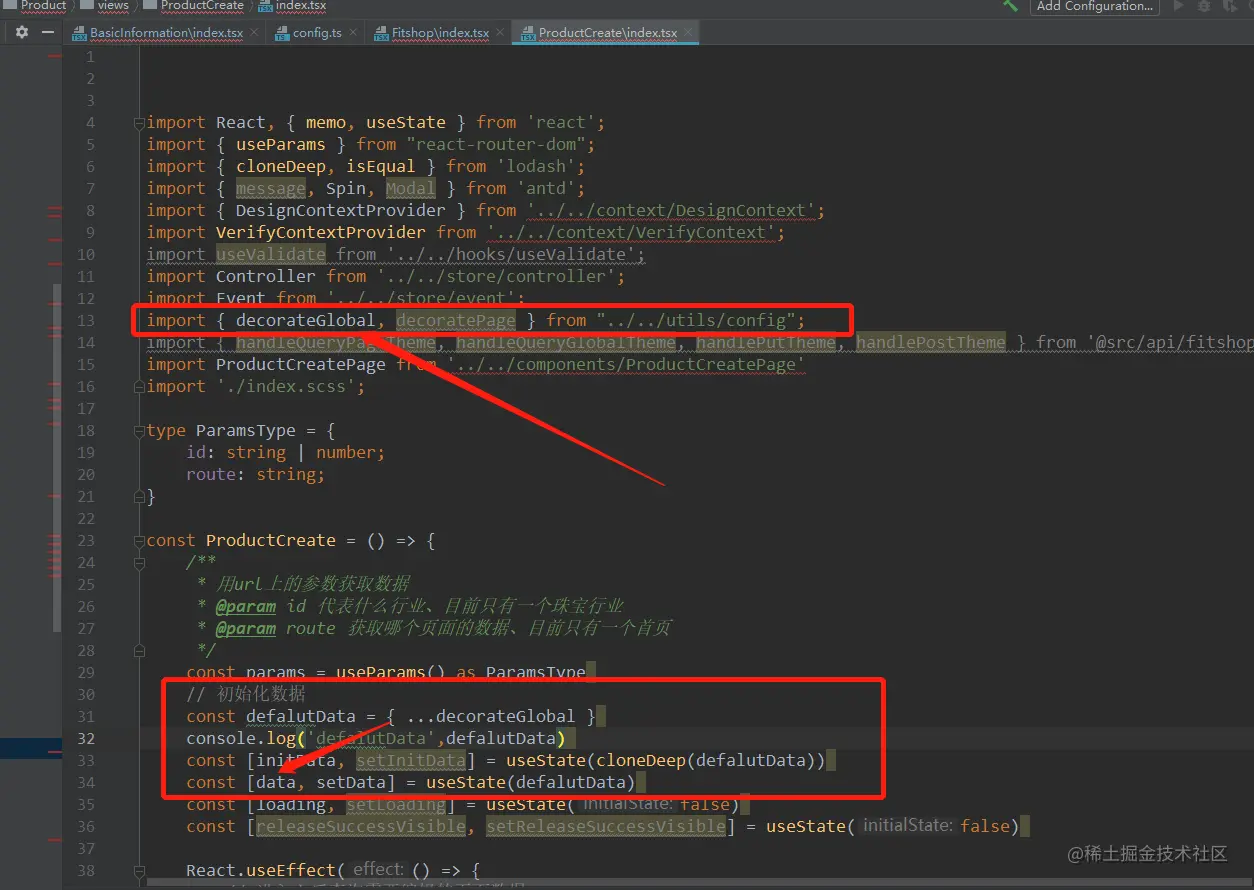This screenshot has height=890, width=1254.
Task: Click the Debug bug icon
Action: [x=1204, y=6]
